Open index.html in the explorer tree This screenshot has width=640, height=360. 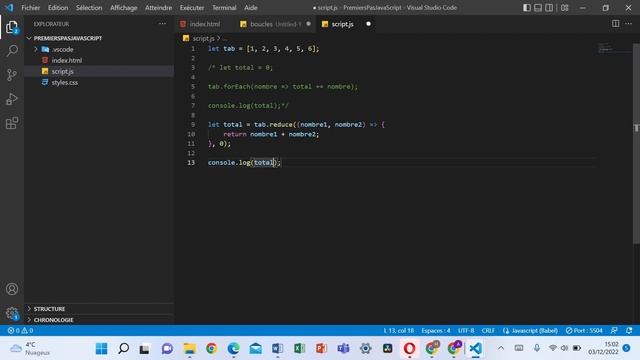67,60
